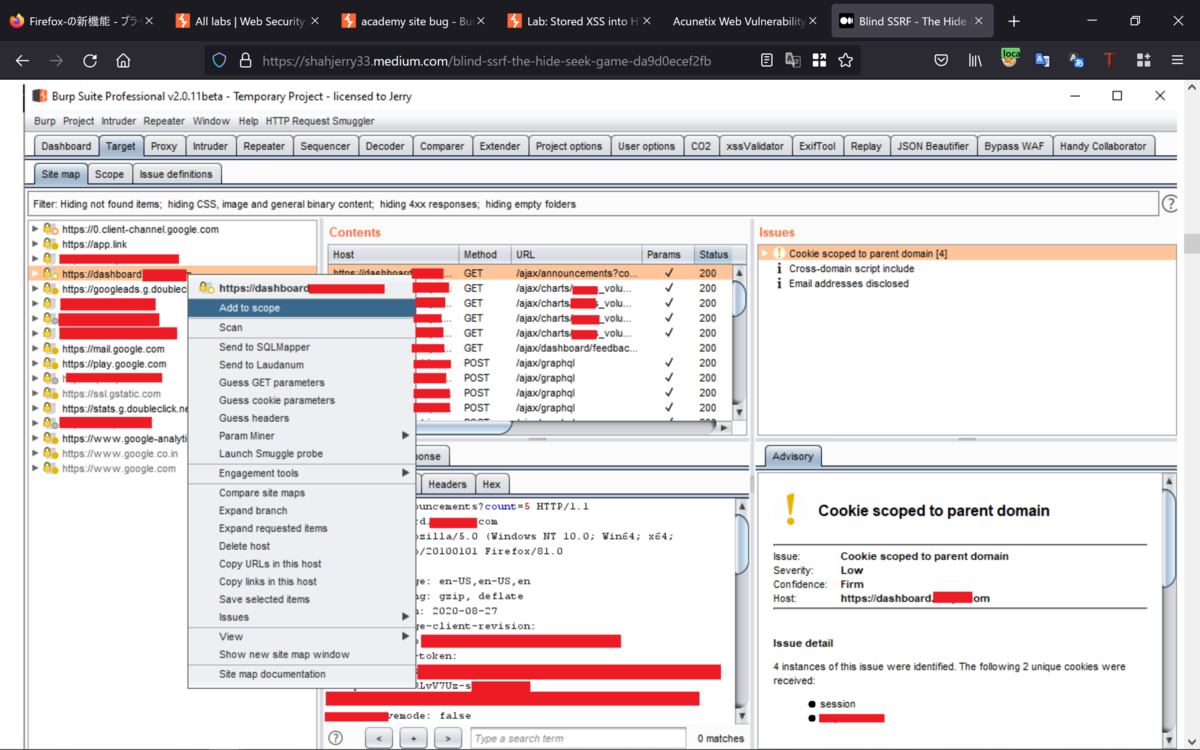1200x750 pixels.
Task: Click search next match arrow button
Action: pyautogui.click(x=448, y=738)
